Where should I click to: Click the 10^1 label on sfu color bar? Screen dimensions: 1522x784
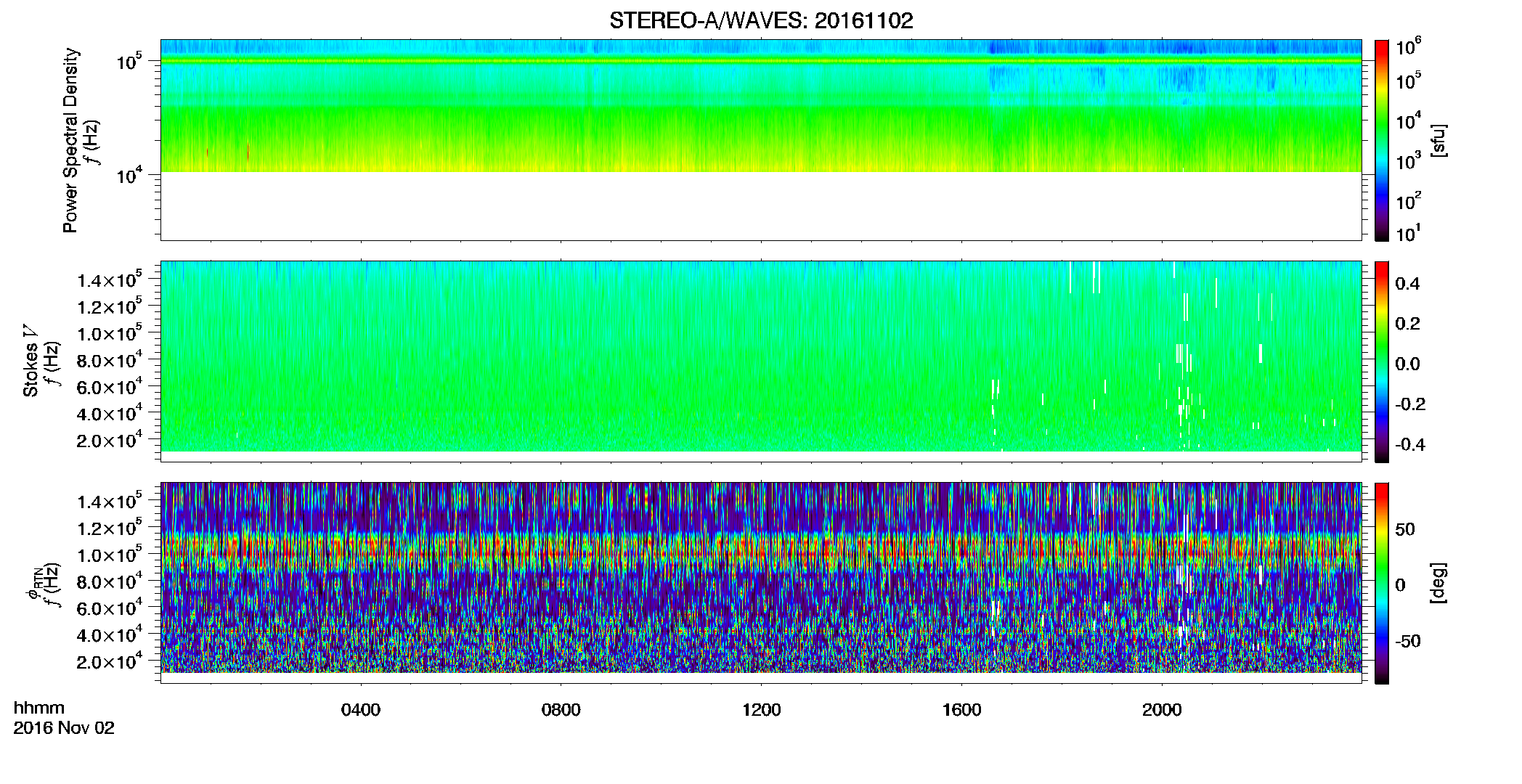pos(1409,234)
